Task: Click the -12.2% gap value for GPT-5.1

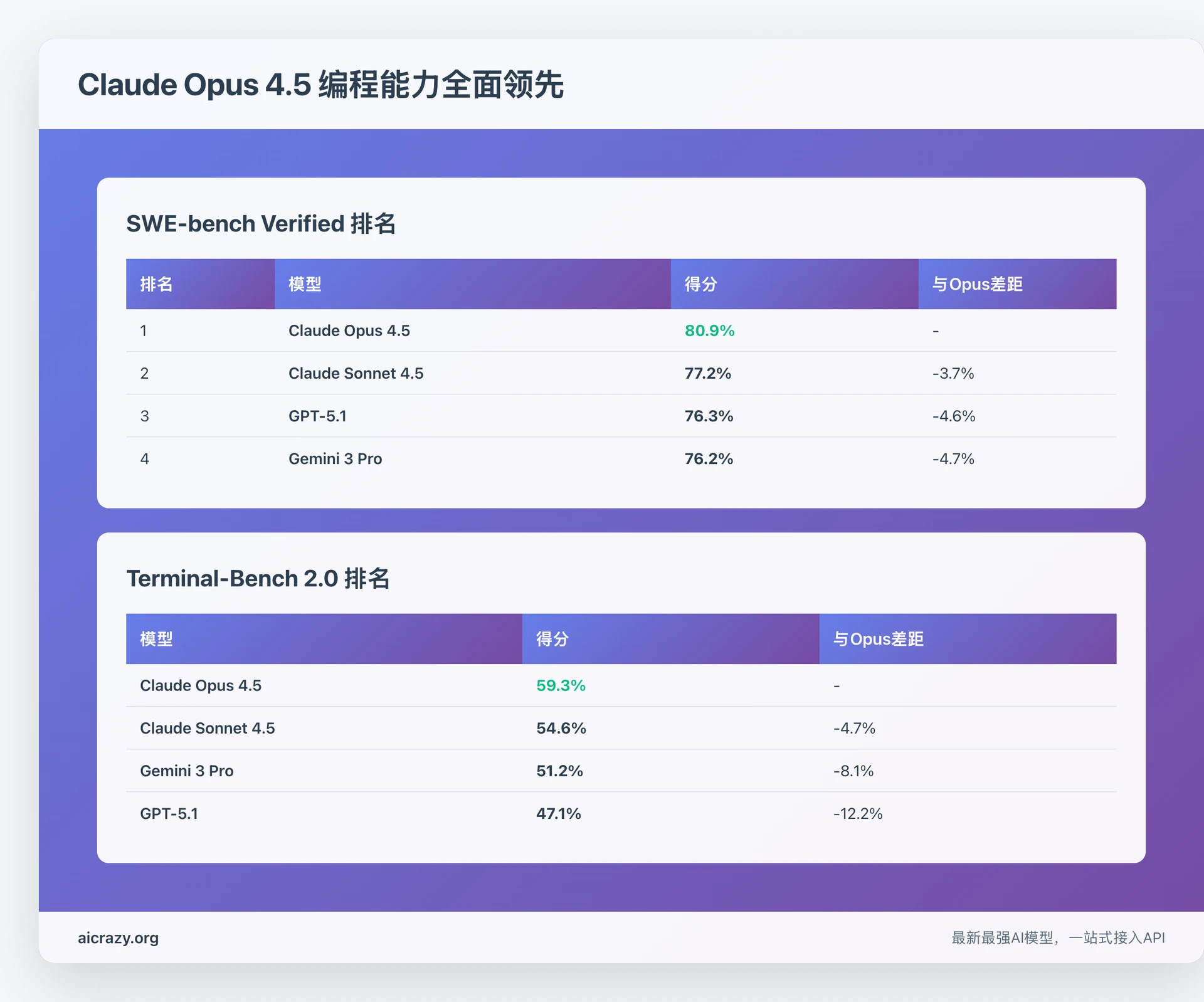Action: pyautogui.click(x=857, y=813)
